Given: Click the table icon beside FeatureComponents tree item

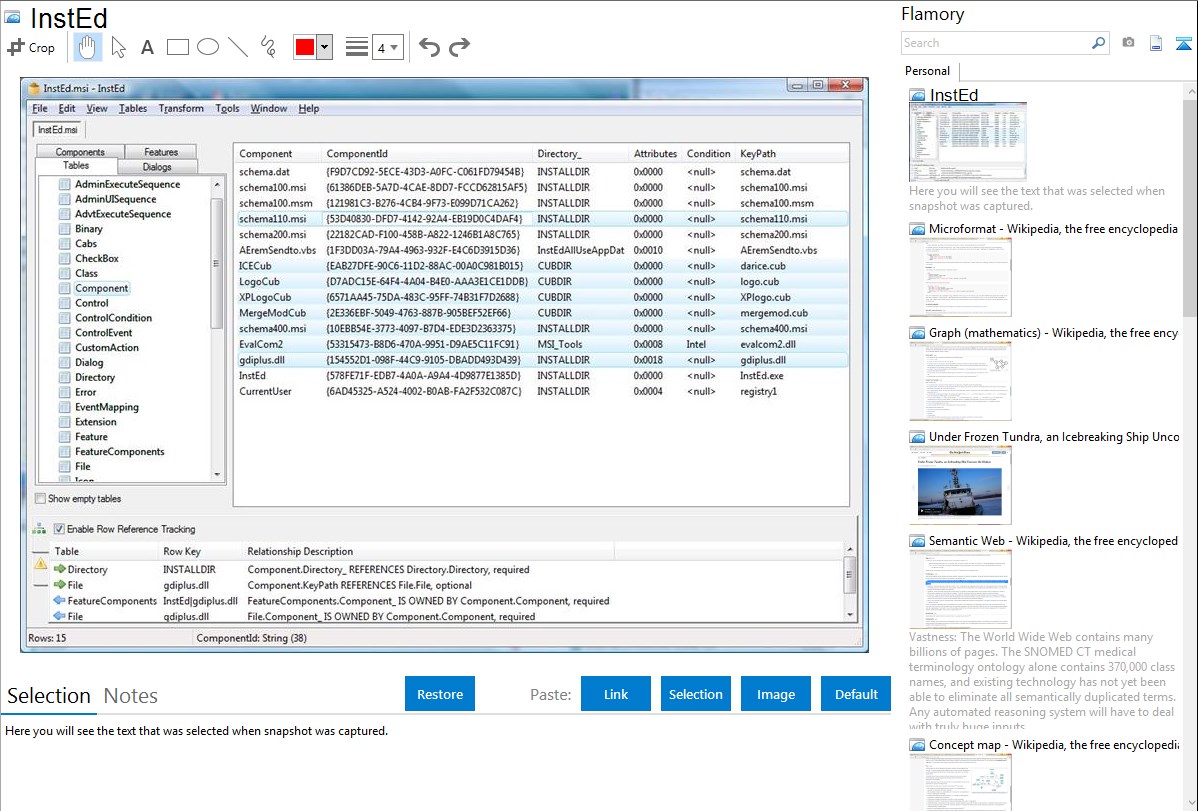Looking at the screenshot, I should click(x=65, y=452).
